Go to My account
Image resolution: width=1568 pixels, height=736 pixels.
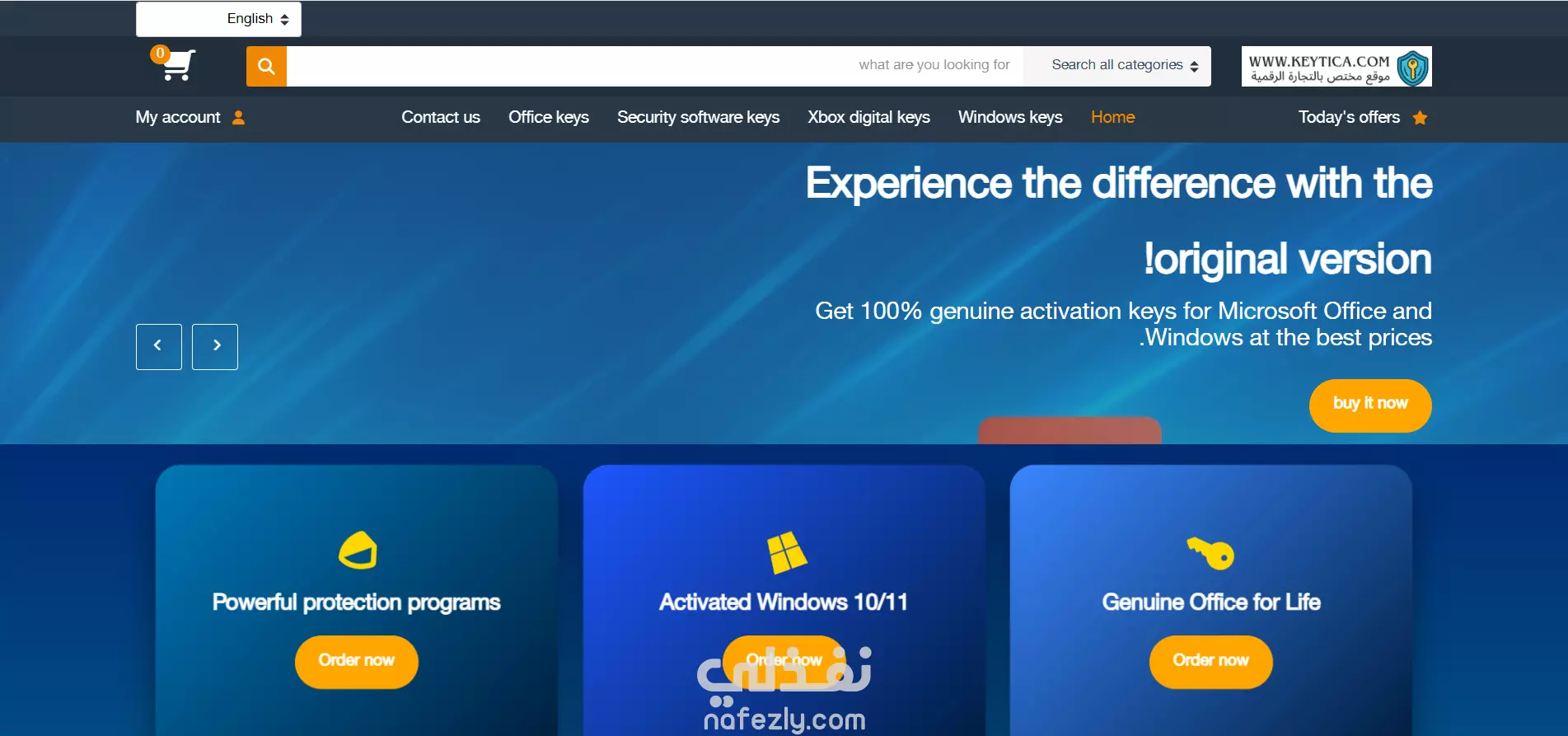coord(178,117)
